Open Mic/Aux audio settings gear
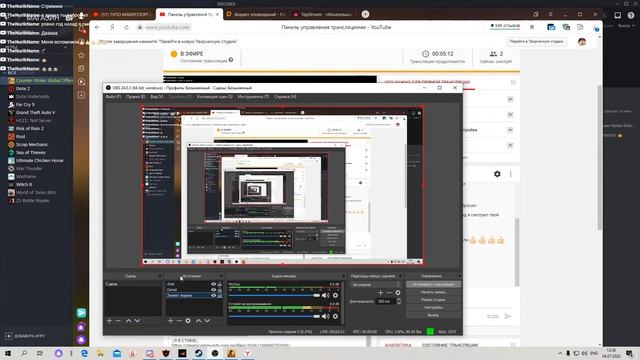640x360 pixels. click(x=335, y=295)
